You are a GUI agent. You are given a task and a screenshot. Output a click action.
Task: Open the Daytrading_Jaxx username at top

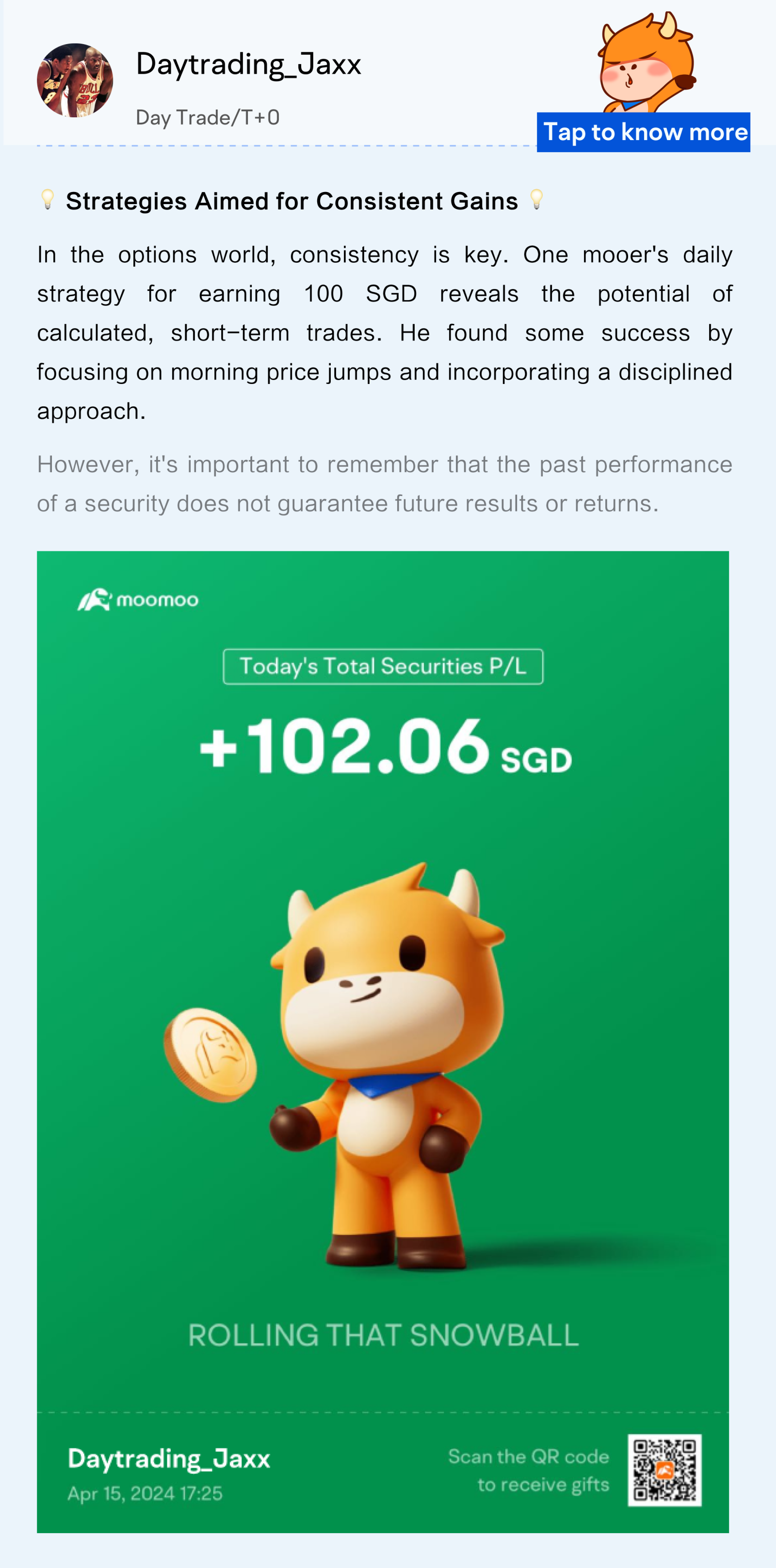point(248,64)
